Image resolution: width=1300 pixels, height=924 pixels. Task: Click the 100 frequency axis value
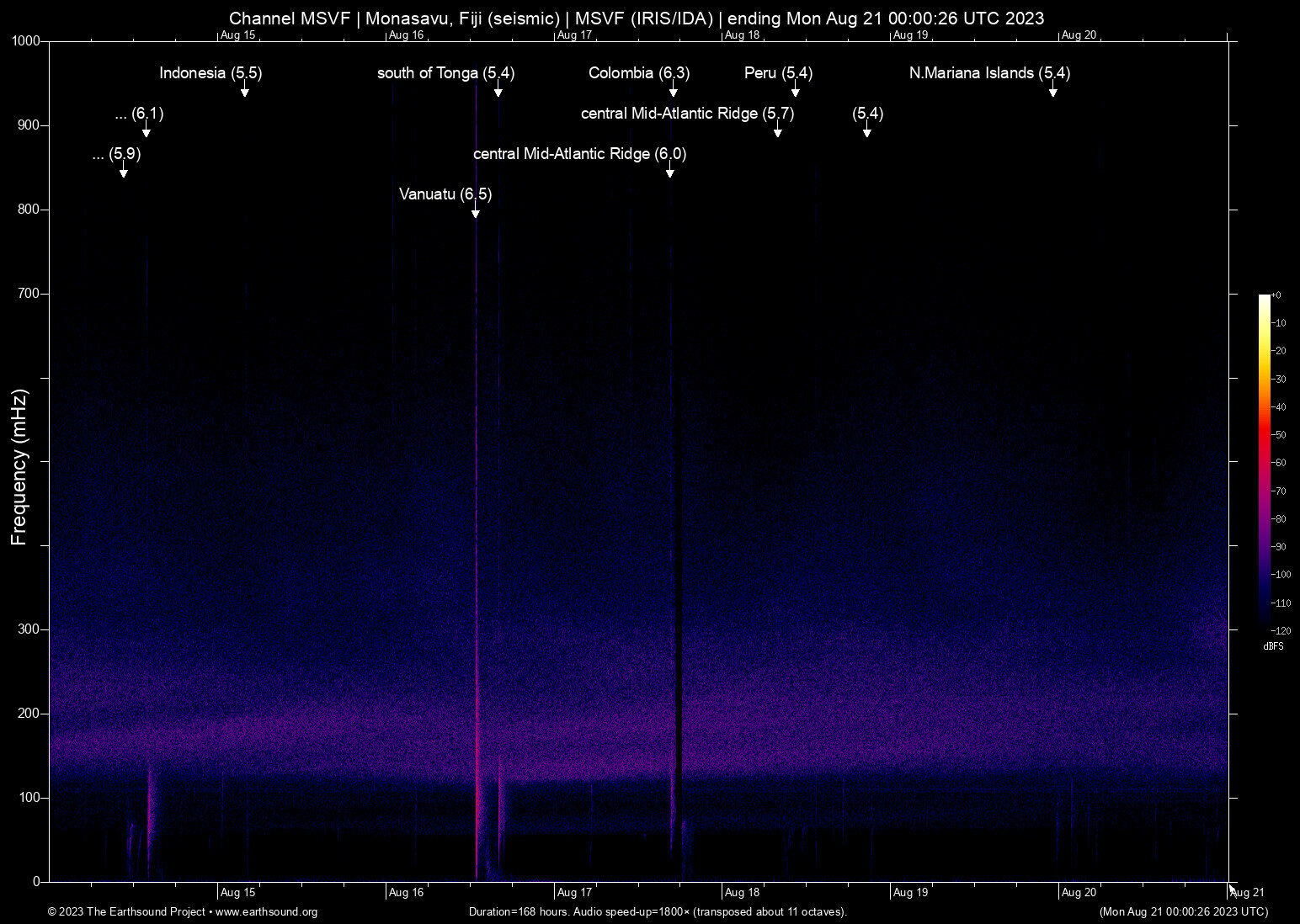[29, 798]
